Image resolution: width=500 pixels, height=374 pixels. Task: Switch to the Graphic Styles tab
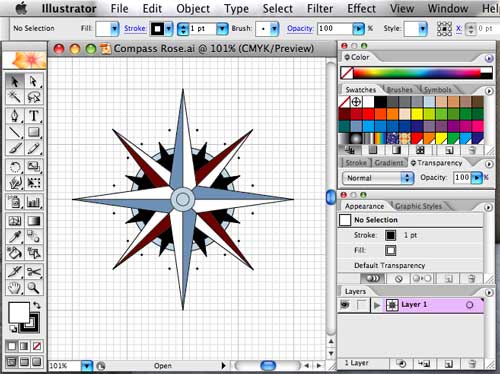[x=419, y=206]
